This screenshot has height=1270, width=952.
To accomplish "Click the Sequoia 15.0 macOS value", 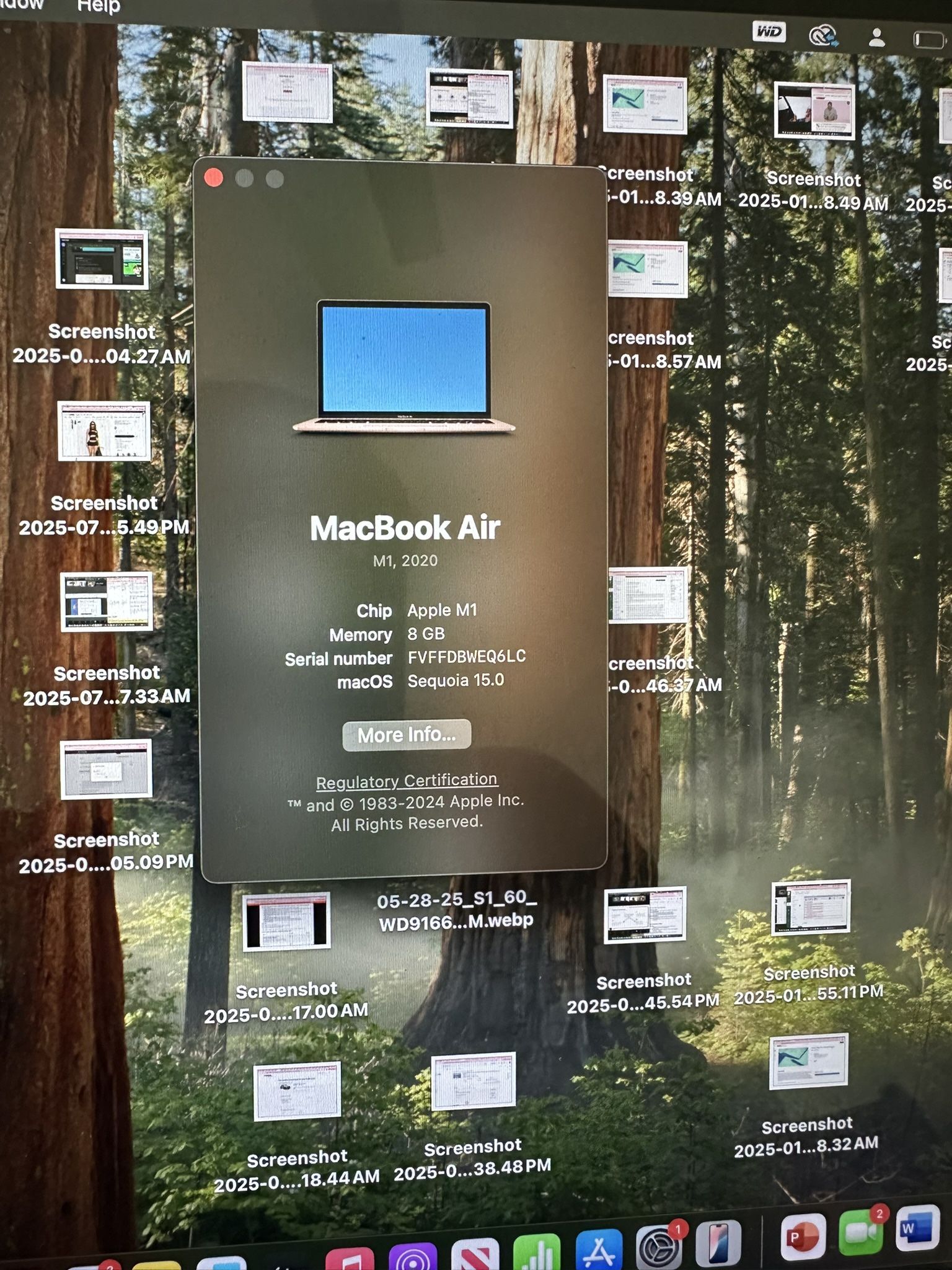I will pos(456,680).
